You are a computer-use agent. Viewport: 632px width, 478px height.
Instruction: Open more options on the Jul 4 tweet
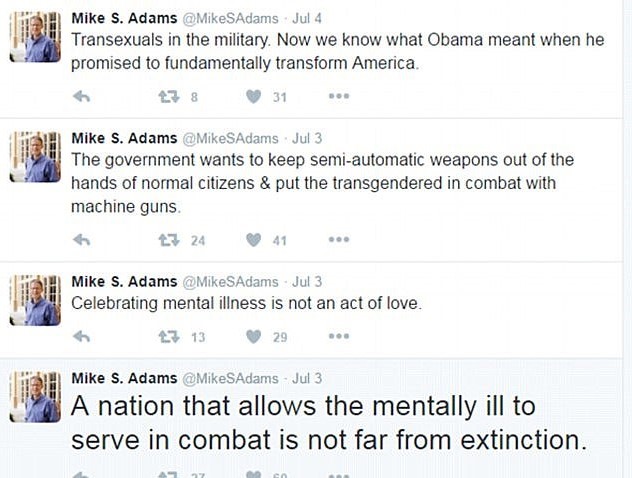point(339,96)
